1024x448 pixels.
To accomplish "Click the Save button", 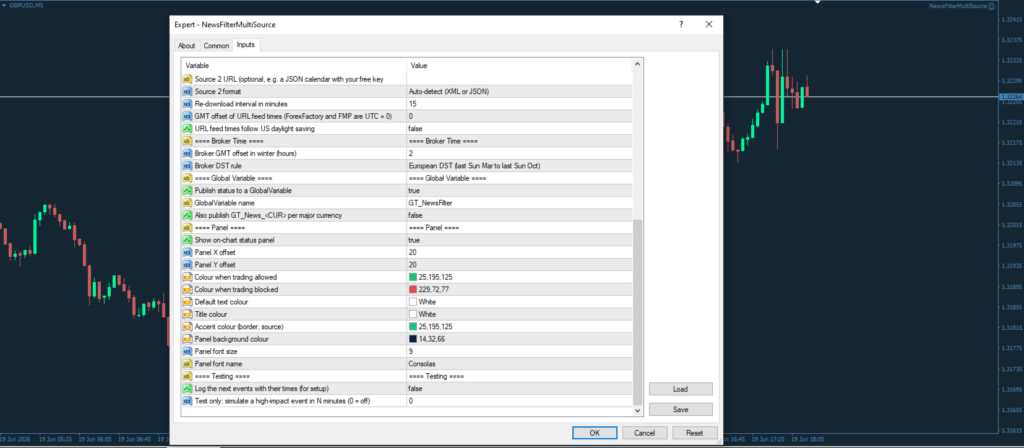I will 680,409.
